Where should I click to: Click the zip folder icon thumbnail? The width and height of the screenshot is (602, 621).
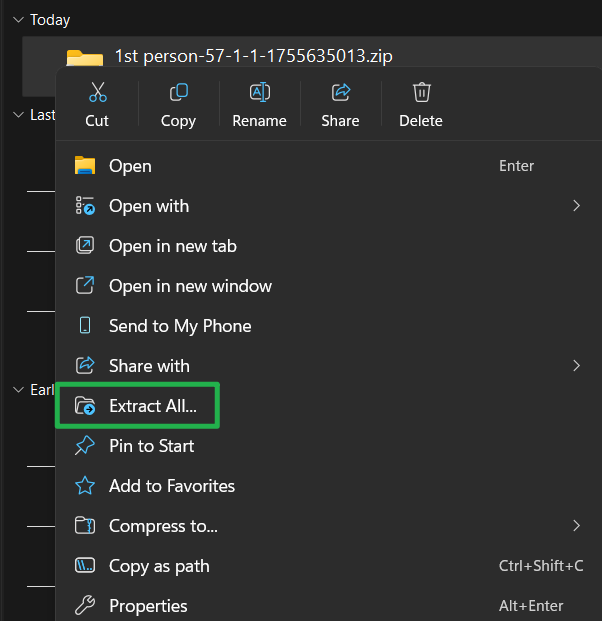(x=85, y=58)
